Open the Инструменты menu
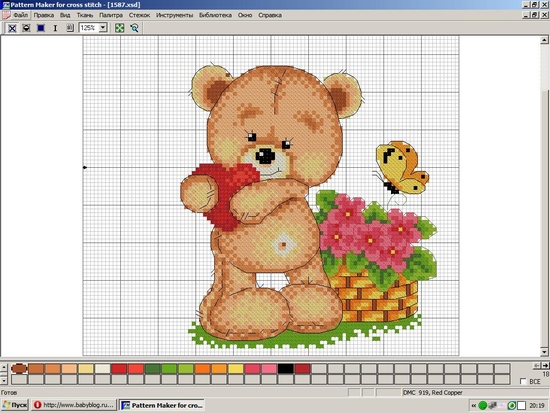 174,15
